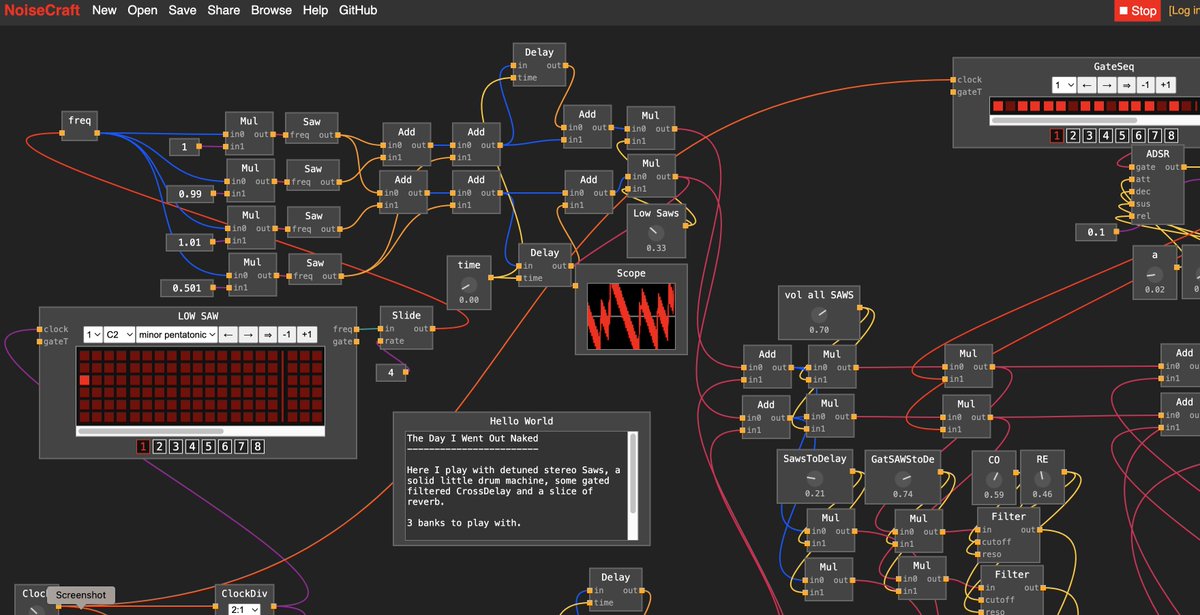The image size is (1200, 615).
Task: Click the GateSeq clock input port
Action: tap(954, 80)
